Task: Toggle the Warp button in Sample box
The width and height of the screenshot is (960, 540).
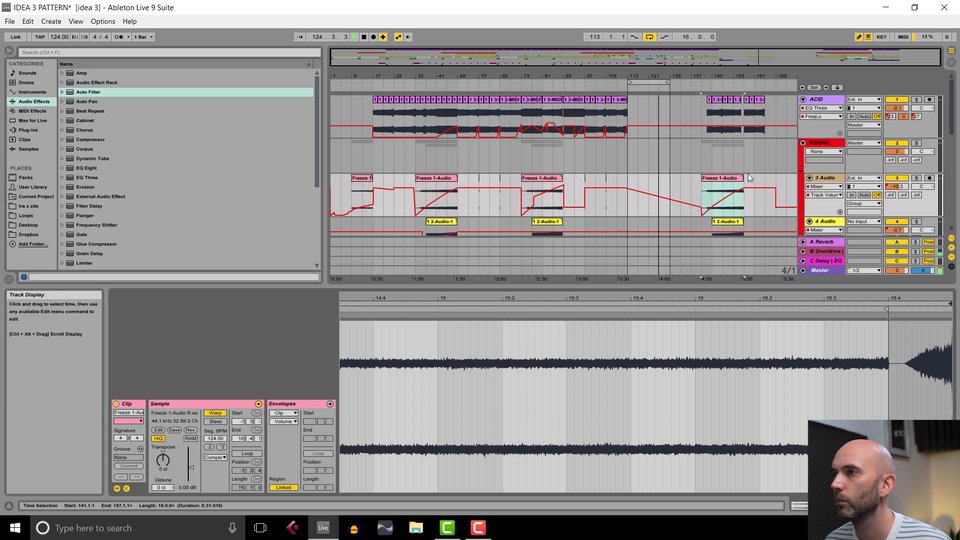Action: (x=215, y=413)
